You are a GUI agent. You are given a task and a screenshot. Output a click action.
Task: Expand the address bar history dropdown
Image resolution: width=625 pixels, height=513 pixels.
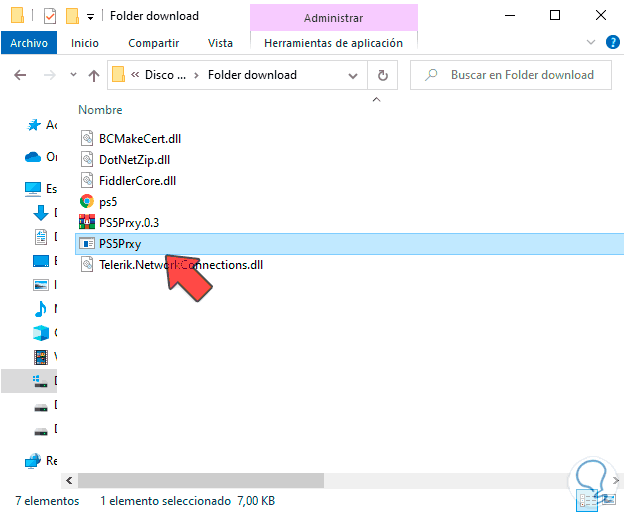(x=353, y=75)
